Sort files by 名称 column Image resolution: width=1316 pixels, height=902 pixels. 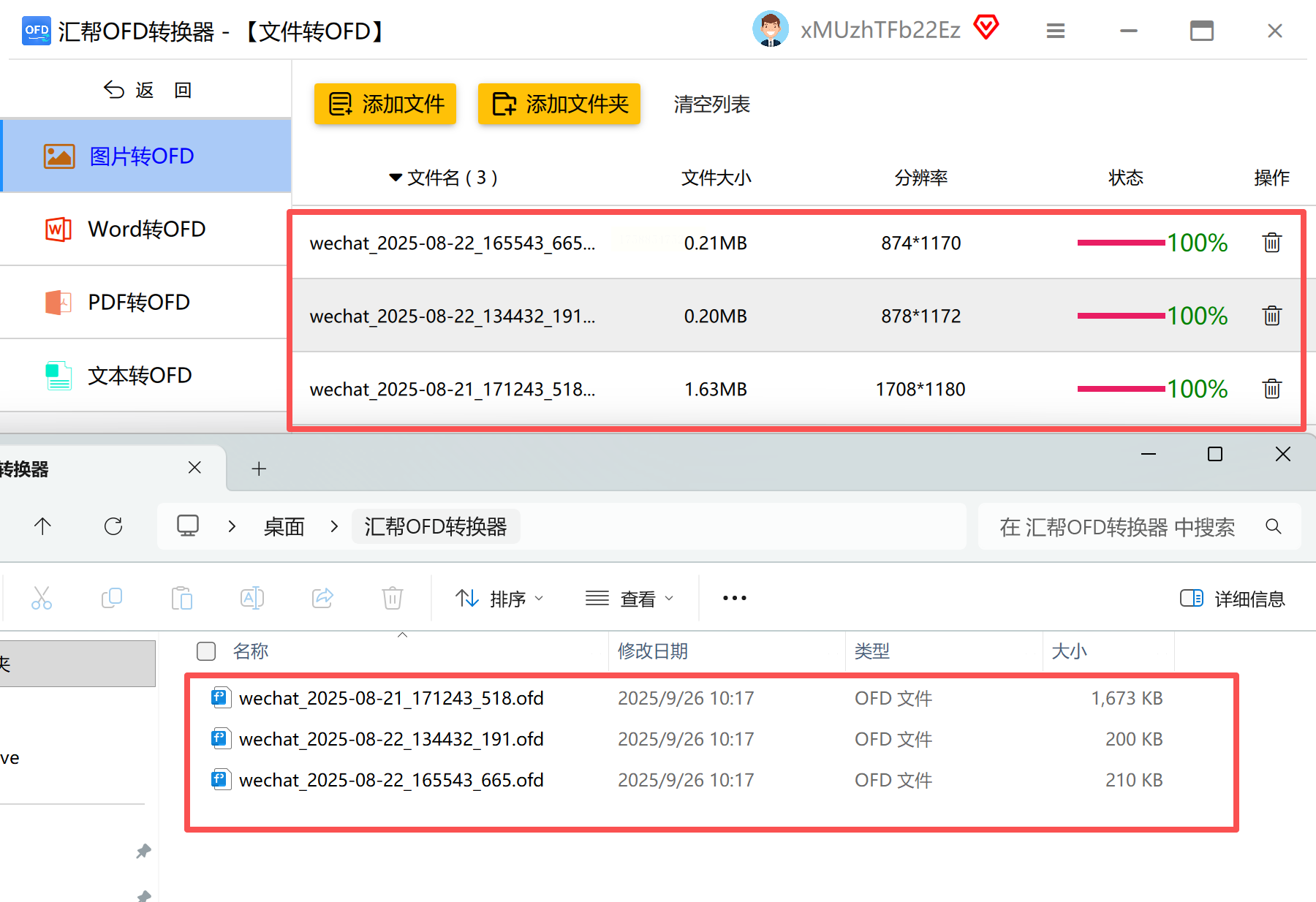pyautogui.click(x=251, y=651)
